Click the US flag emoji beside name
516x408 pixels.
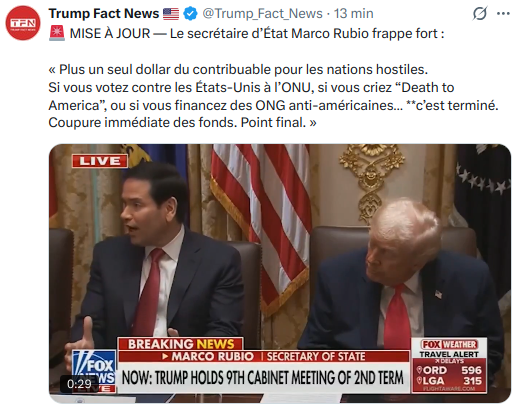tap(171, 14)
